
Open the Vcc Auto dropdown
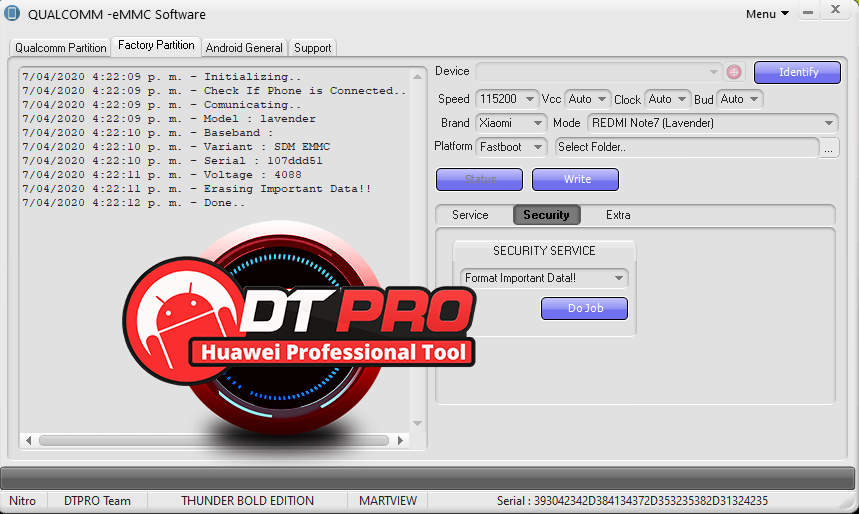(587, 99)
